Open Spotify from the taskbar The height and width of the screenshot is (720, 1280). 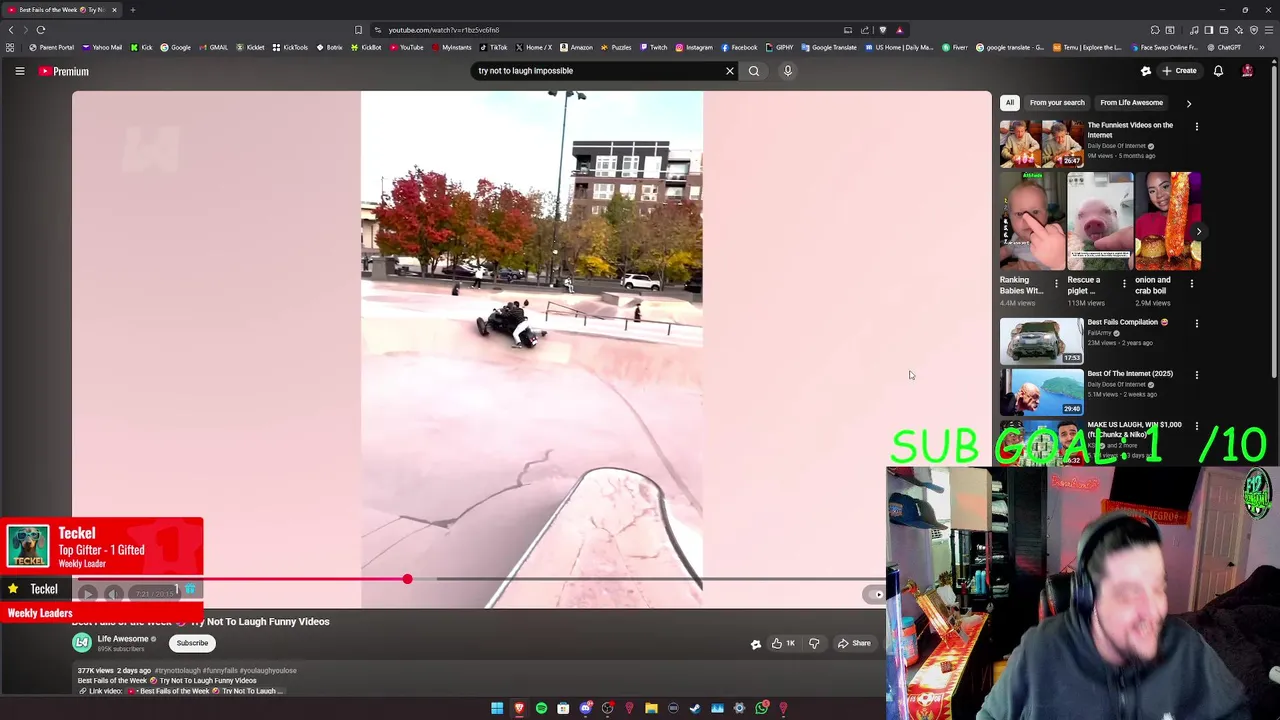click(x=541, y=709)
